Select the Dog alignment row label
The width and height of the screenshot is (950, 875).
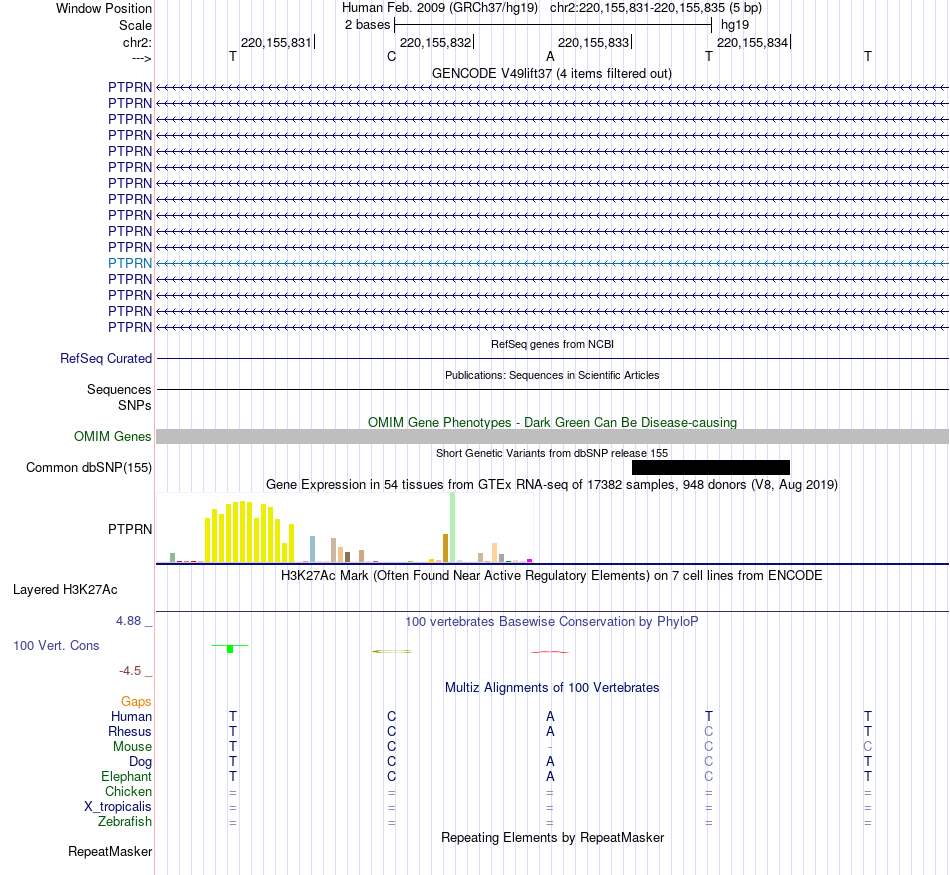[x=140, y=762]
